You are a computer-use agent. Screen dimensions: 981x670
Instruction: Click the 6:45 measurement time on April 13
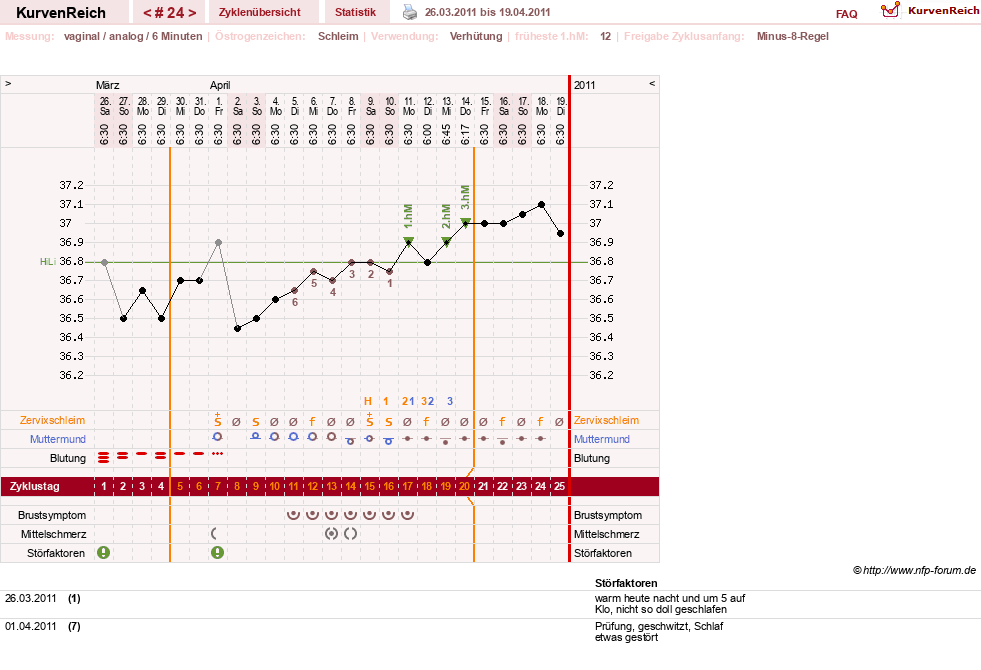[x=446, y=134]
